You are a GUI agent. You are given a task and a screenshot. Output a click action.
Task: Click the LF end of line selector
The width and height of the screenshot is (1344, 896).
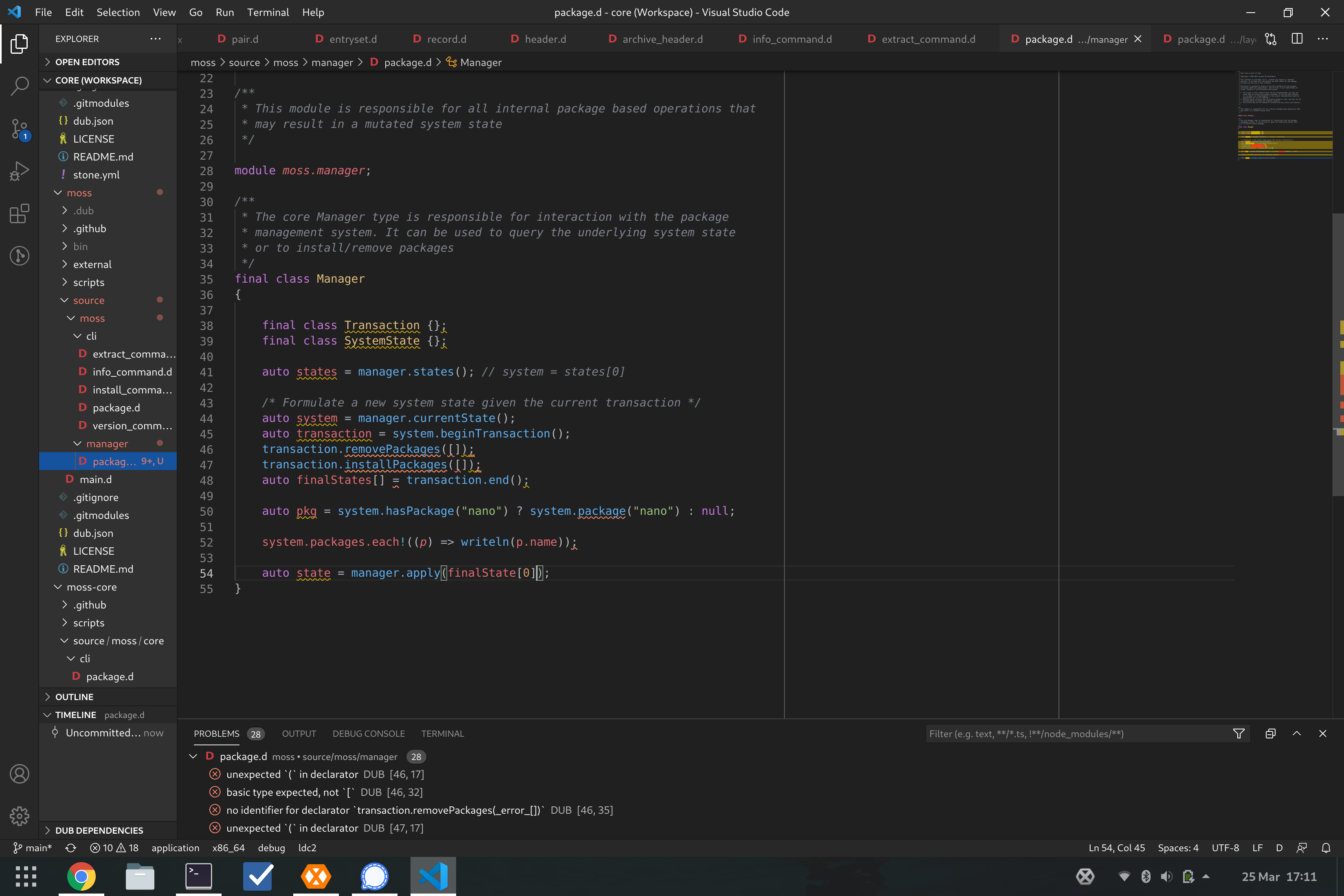point(1257,848)
